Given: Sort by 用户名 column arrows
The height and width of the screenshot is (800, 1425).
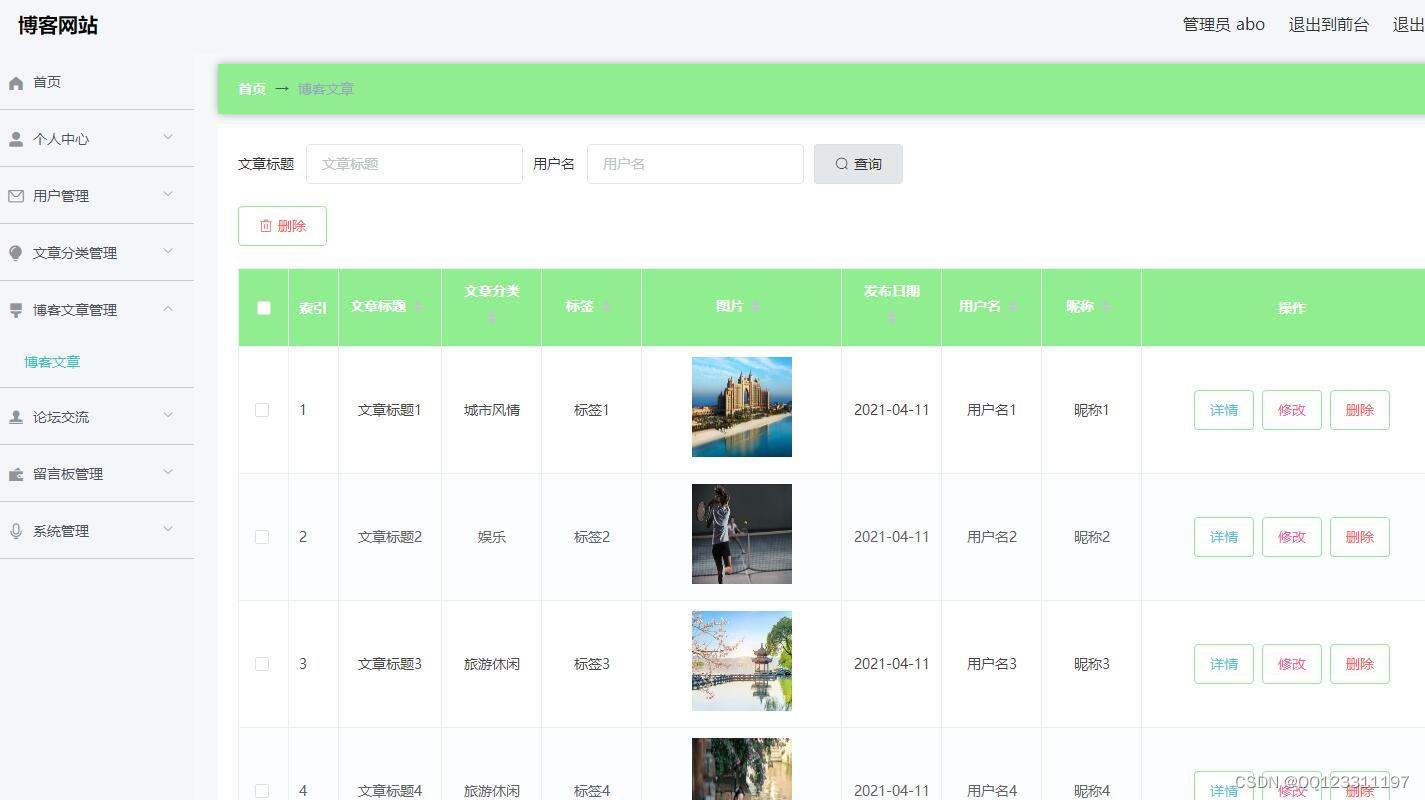Looking at the screenshot, I should coord(1013,306).
